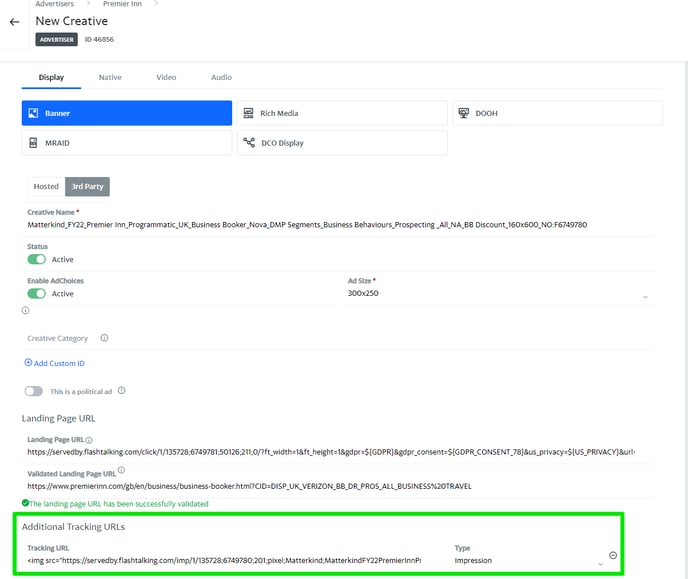
Task: Select the Hosted option
Action: click(x=46, y=186)
